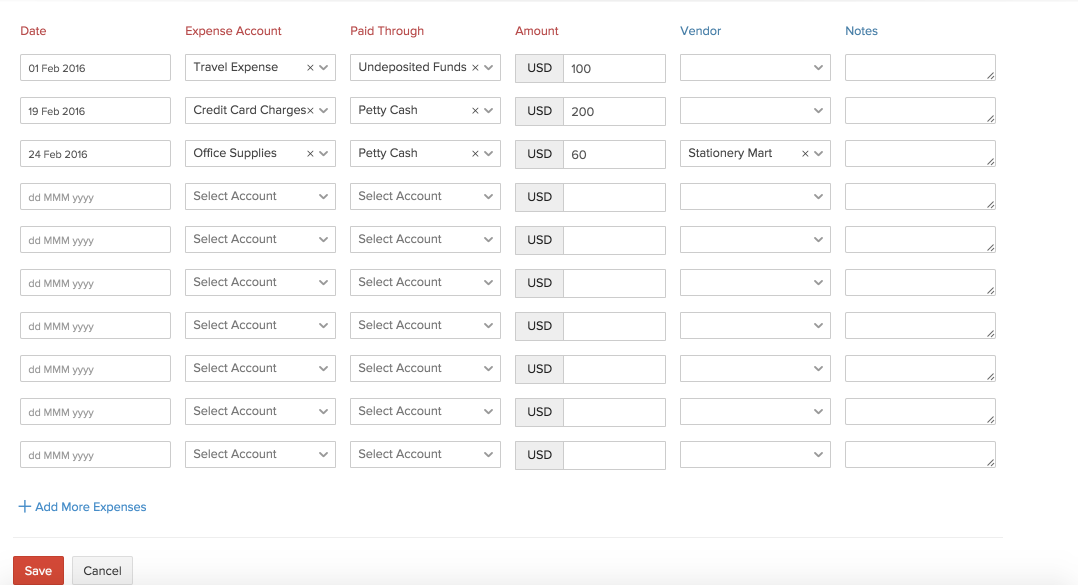The image size is (1078, 585).
Task: Expand the Stationery Mart vendor dropdown
Action: (x=819, y=154)
